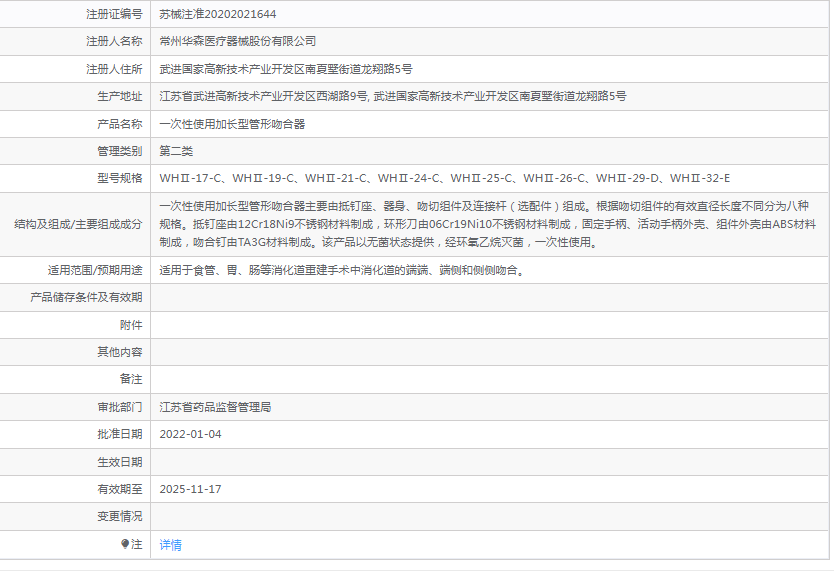The image size is (834, 571).
Task: Click the 生产地址 address text
Action: click(x=393, y=96)
